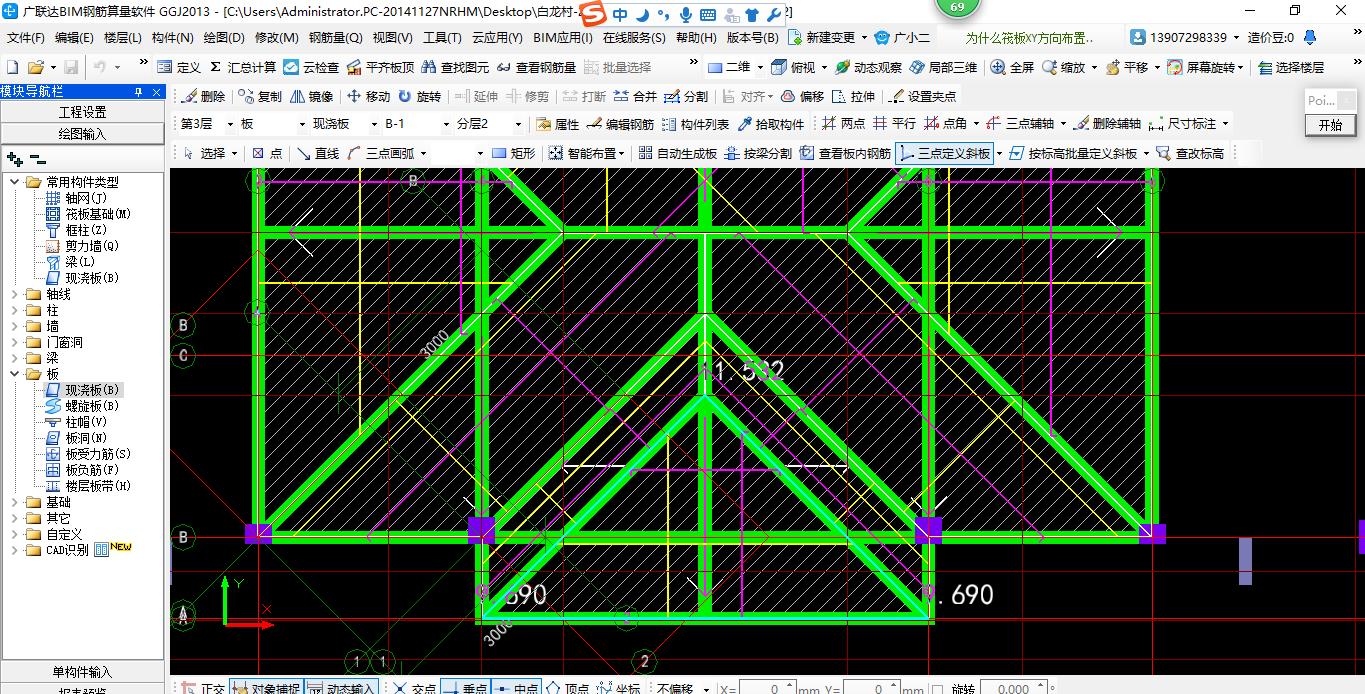Select 平行 parallel axis tool
The height and width of the screenshot is (694, 1365).
[894, 124]
